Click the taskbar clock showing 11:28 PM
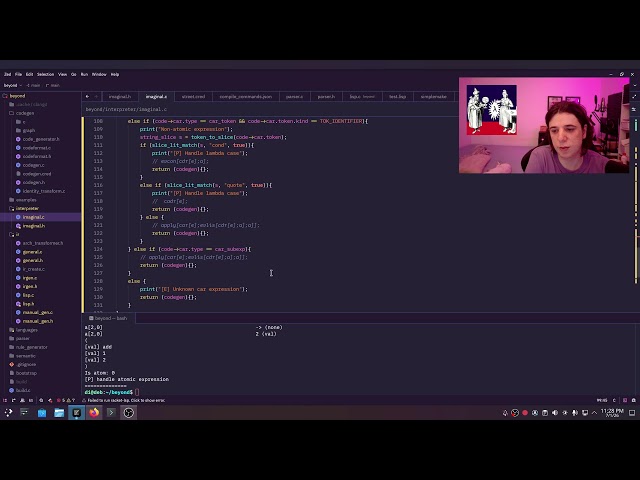 (612, 413)
